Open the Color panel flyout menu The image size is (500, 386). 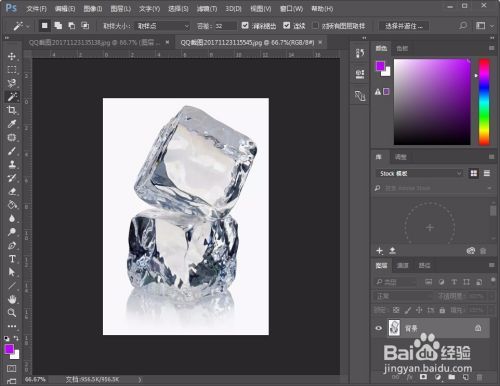[491, 48]
